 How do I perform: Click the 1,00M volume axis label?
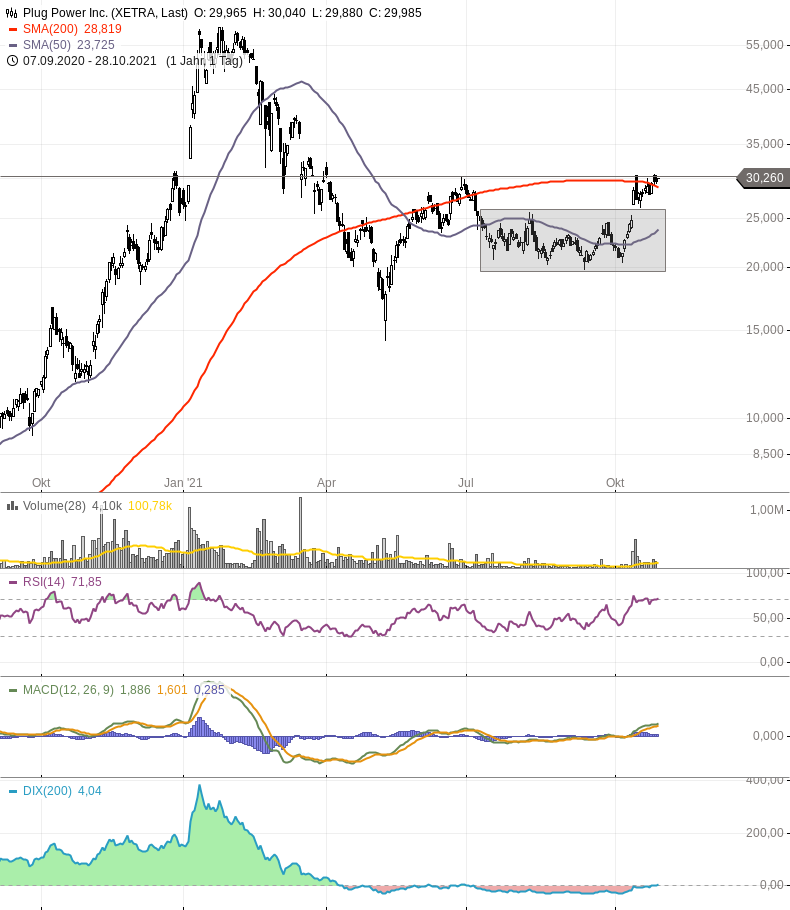(x=766, y=510)
